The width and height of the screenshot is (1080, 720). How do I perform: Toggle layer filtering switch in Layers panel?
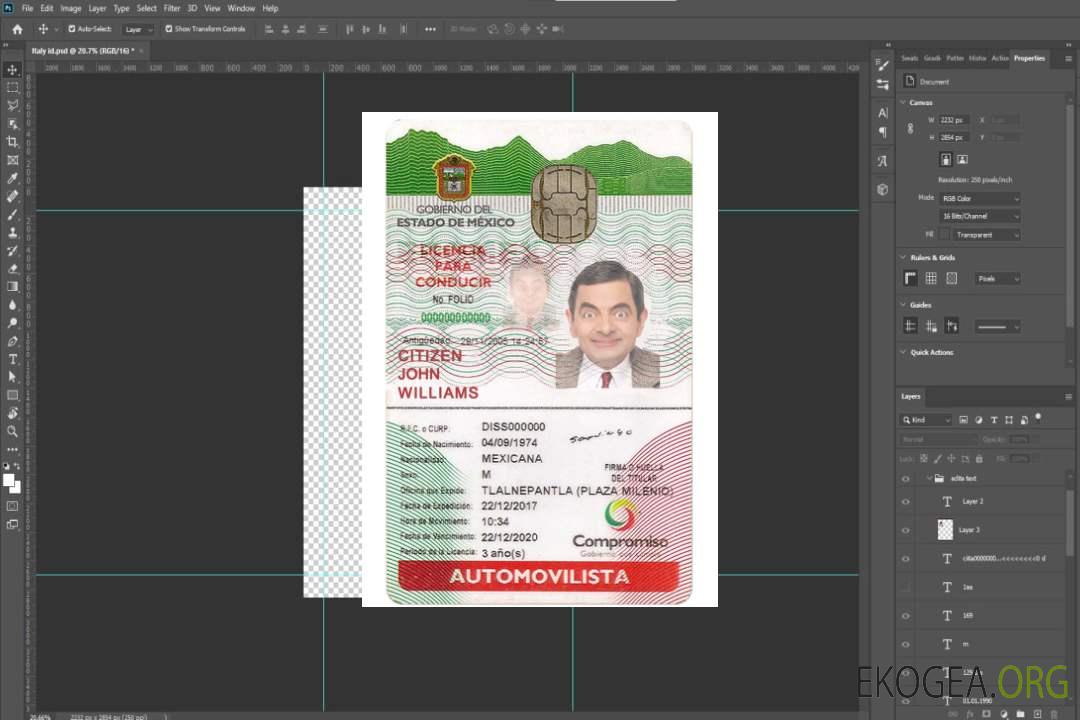coord(1038,418)
